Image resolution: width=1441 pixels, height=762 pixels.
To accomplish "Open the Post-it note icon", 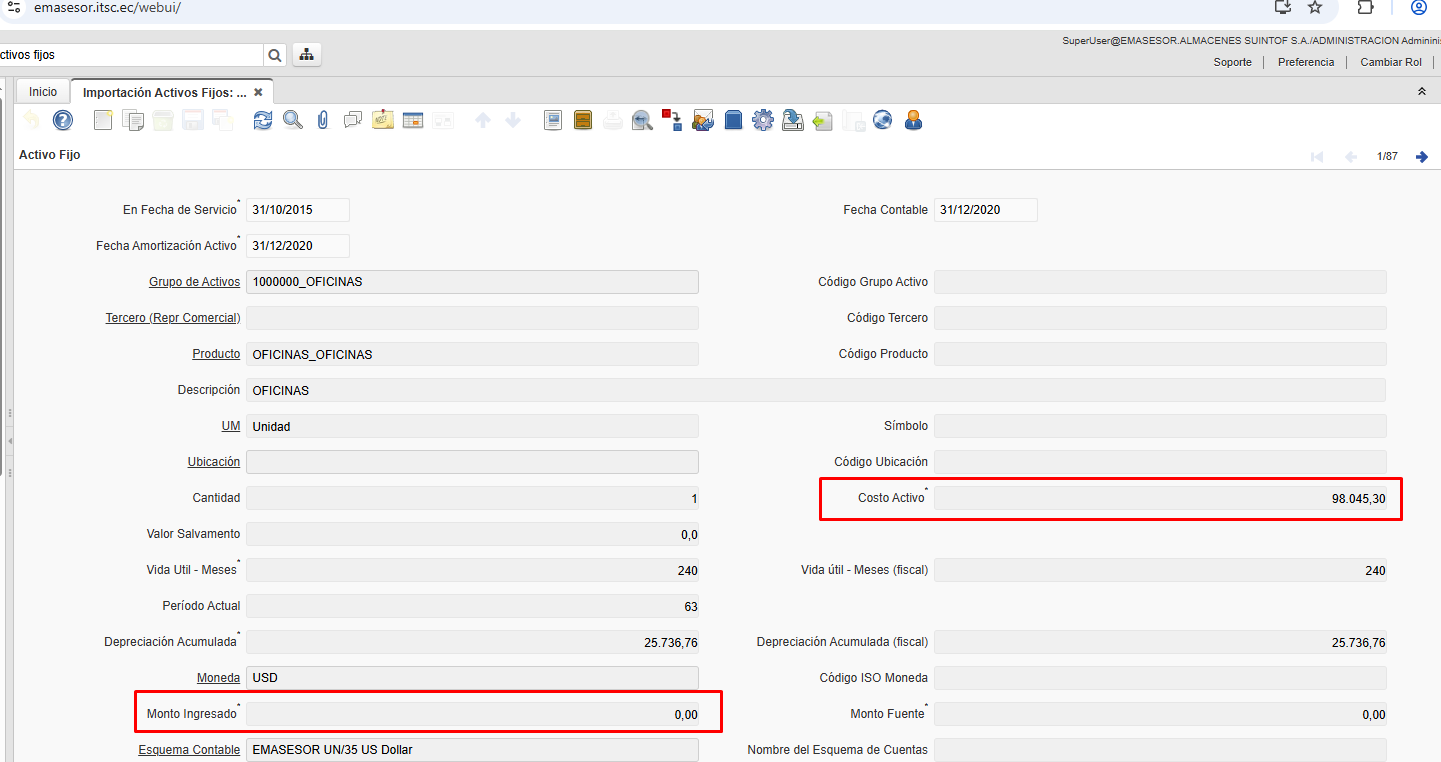I will click(382, 121).
